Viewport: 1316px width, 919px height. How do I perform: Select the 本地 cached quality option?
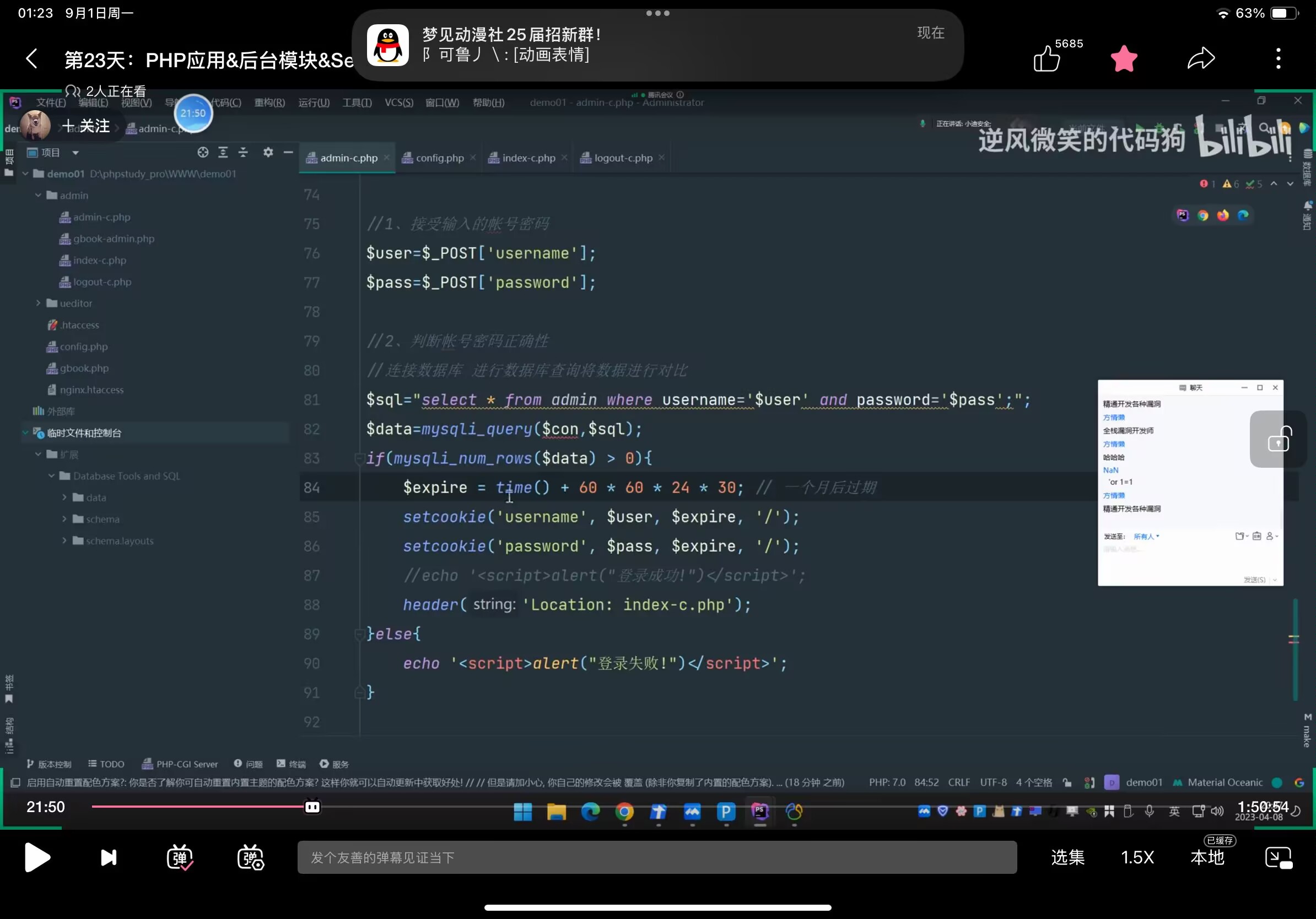coord(1207,857)
